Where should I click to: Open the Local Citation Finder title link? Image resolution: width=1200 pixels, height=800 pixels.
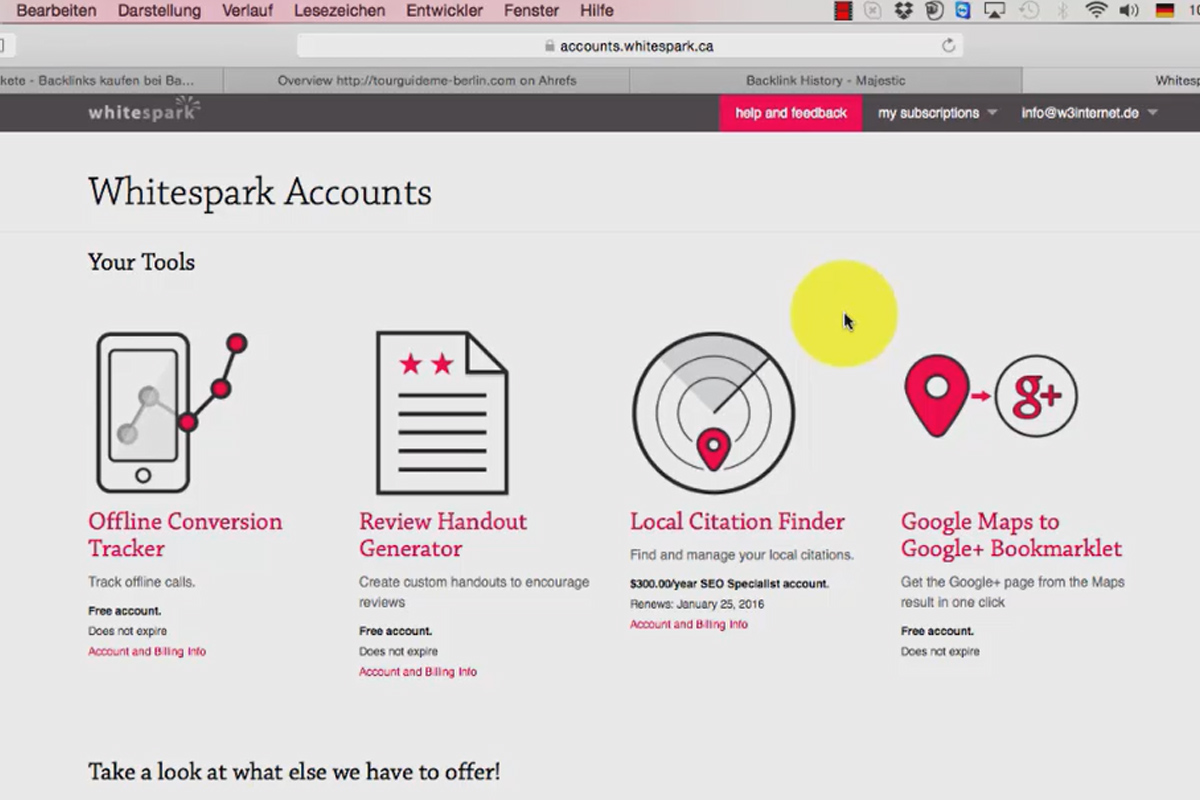coord(737,521)
